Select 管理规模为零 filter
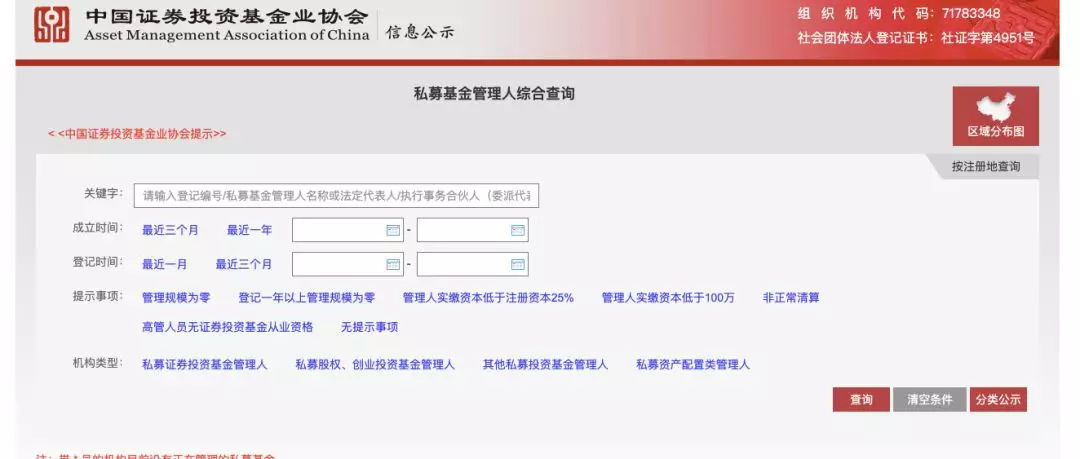The height and width of the screenshot is (459, 1080). tap(176, 298)
